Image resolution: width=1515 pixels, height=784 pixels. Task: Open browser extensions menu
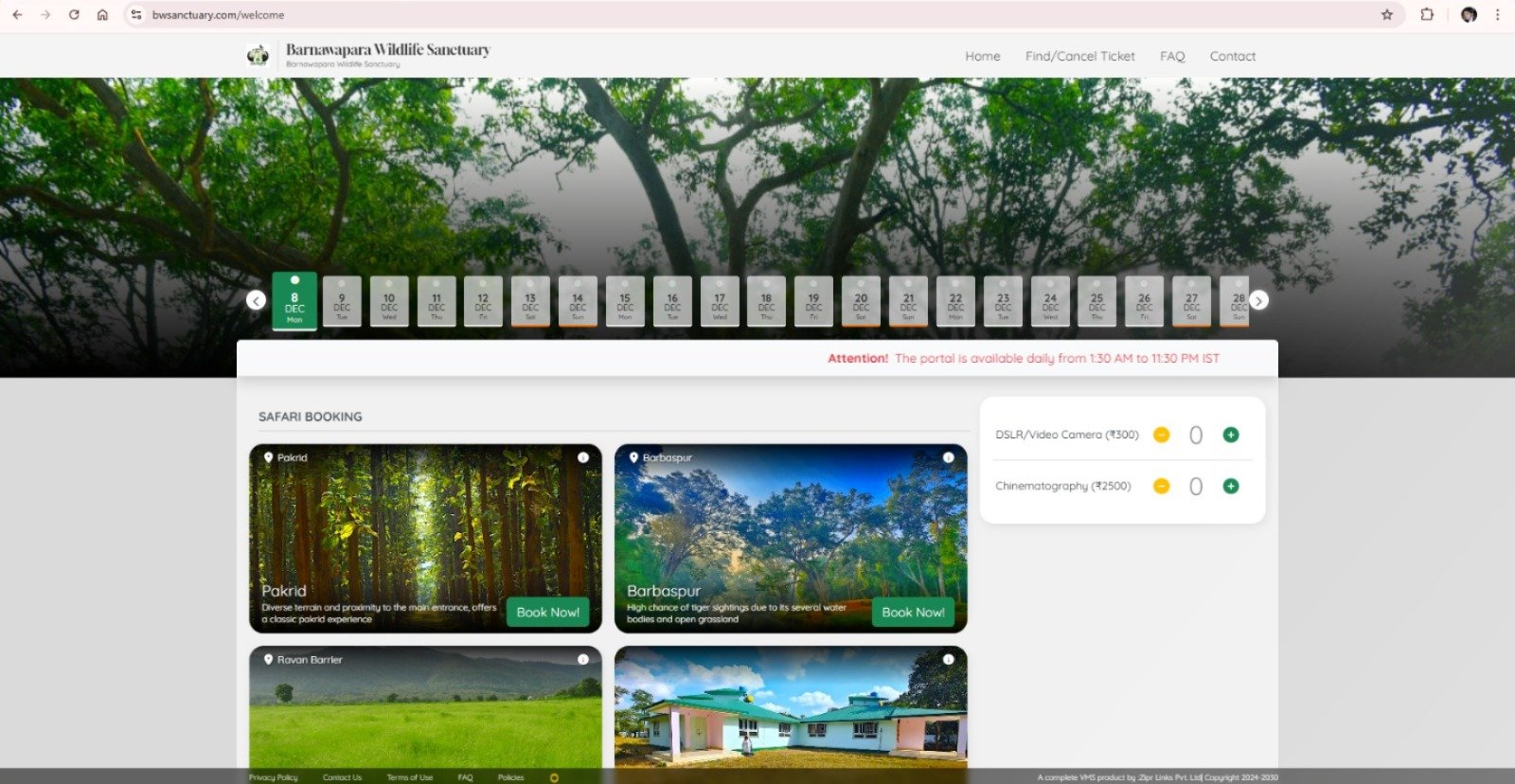(1427, 14)
